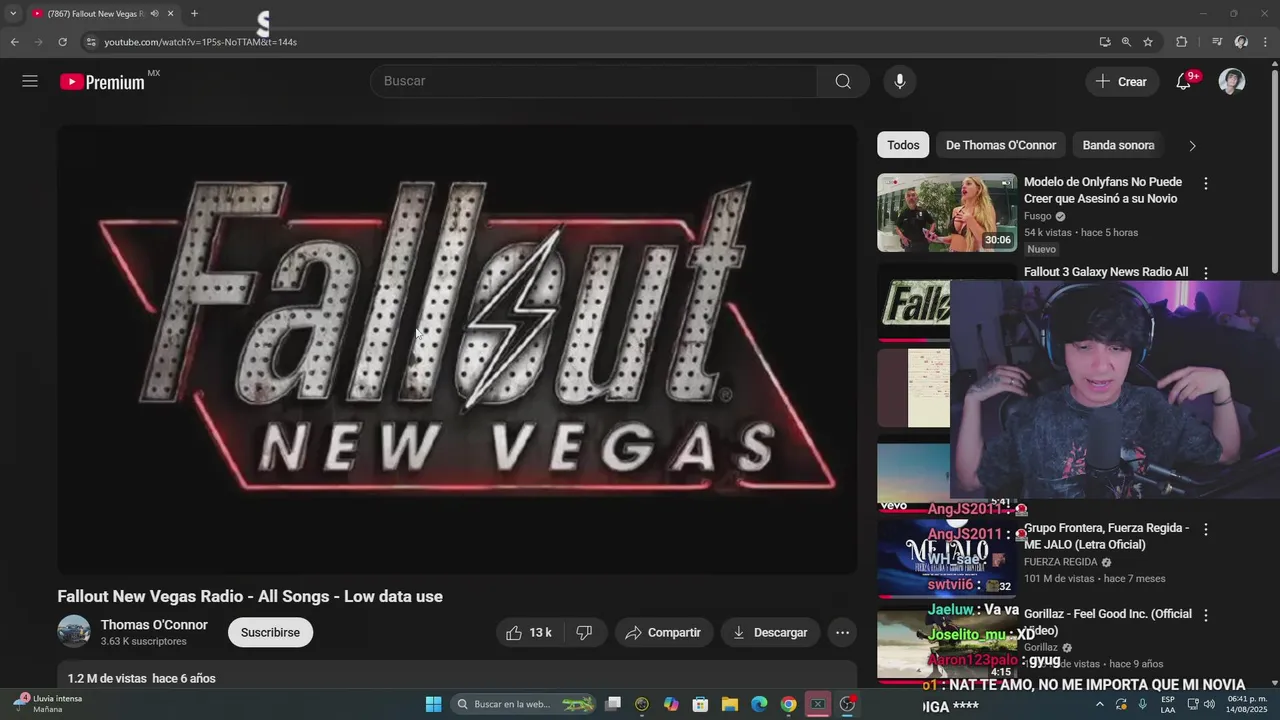1280x720 pixels.
Task: Show hidden system tray icons chevron
Action: [1101, 704]
